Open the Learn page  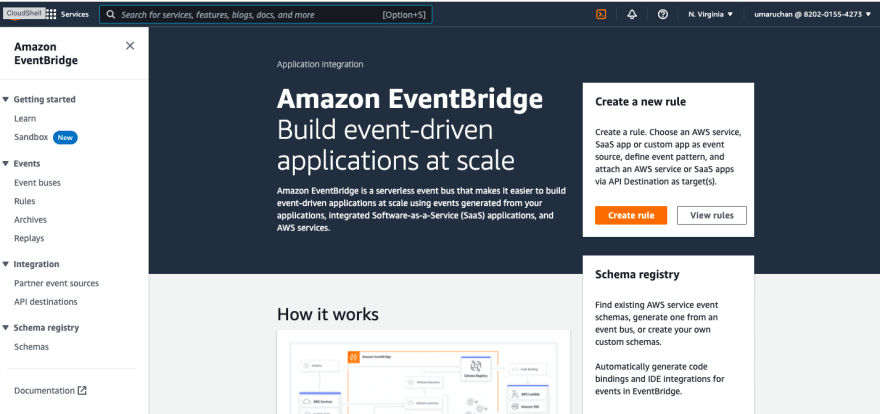coord(25,118)
